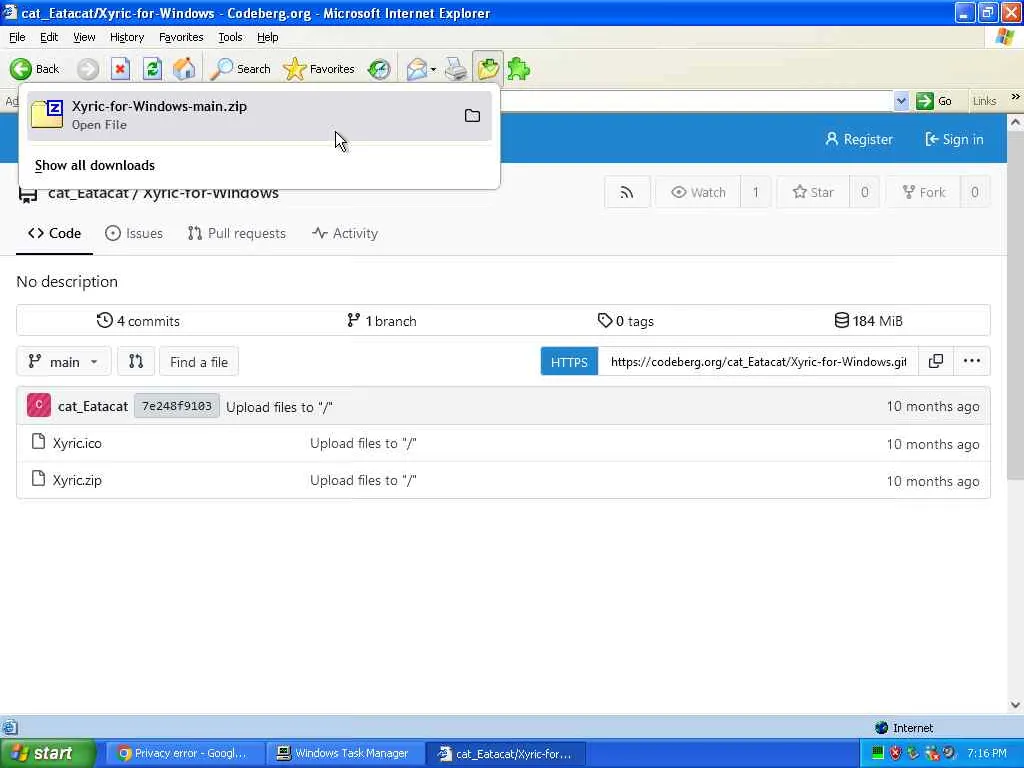Select the HTTPS clone protocol button

tap(569, 362)
